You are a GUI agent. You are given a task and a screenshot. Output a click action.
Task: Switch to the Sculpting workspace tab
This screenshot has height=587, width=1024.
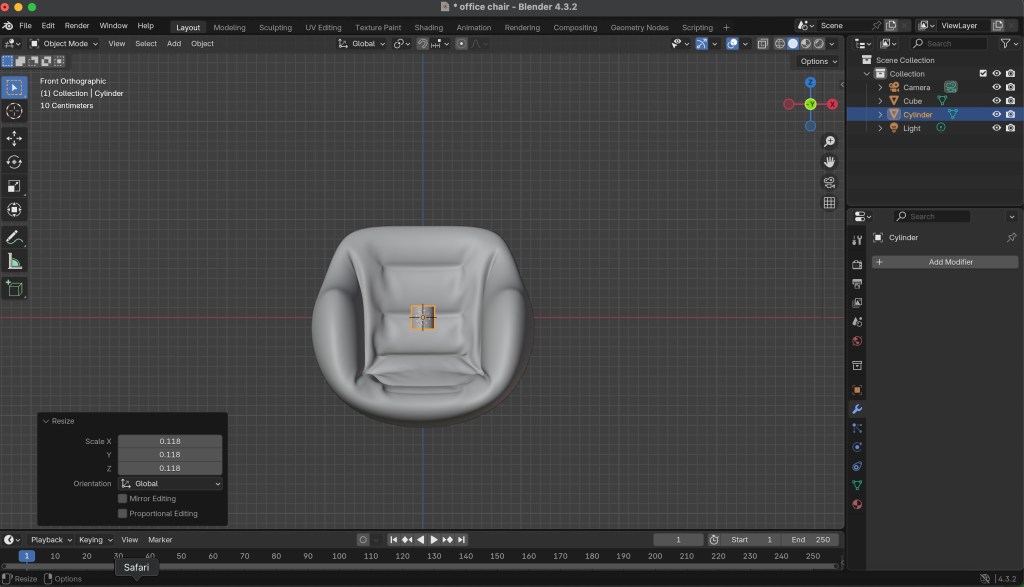(275, 27)
